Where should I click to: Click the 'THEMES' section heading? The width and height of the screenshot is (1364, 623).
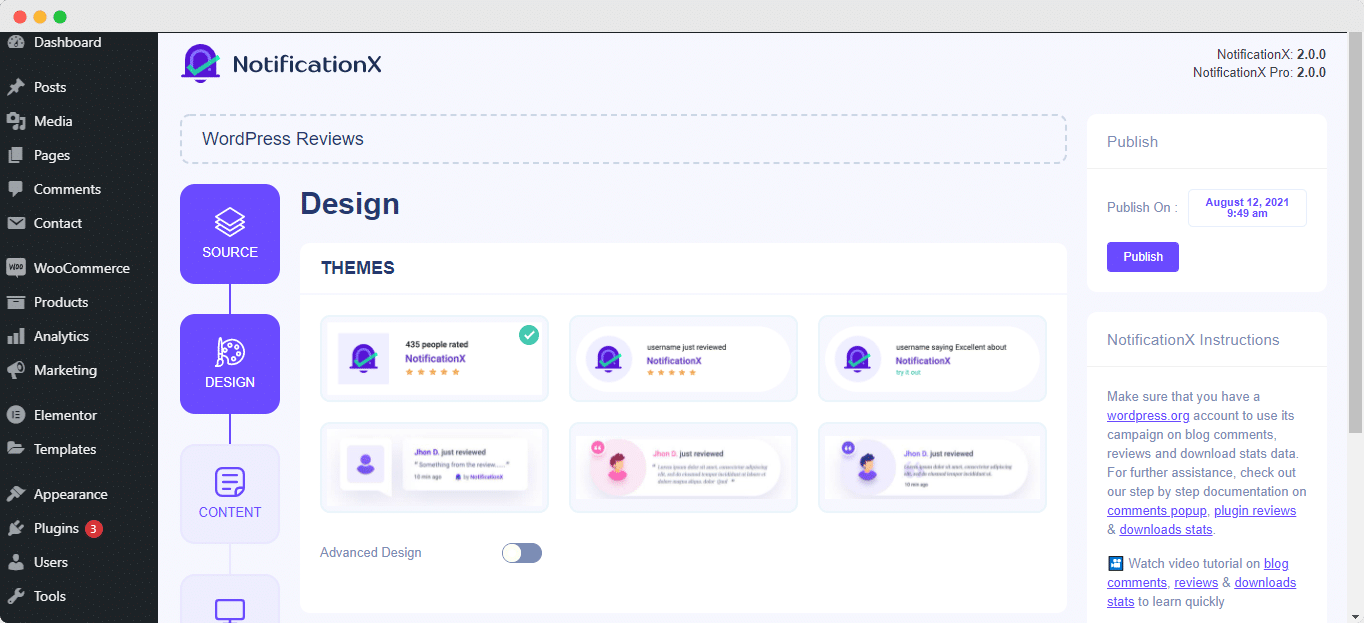[x=358, y=268]
